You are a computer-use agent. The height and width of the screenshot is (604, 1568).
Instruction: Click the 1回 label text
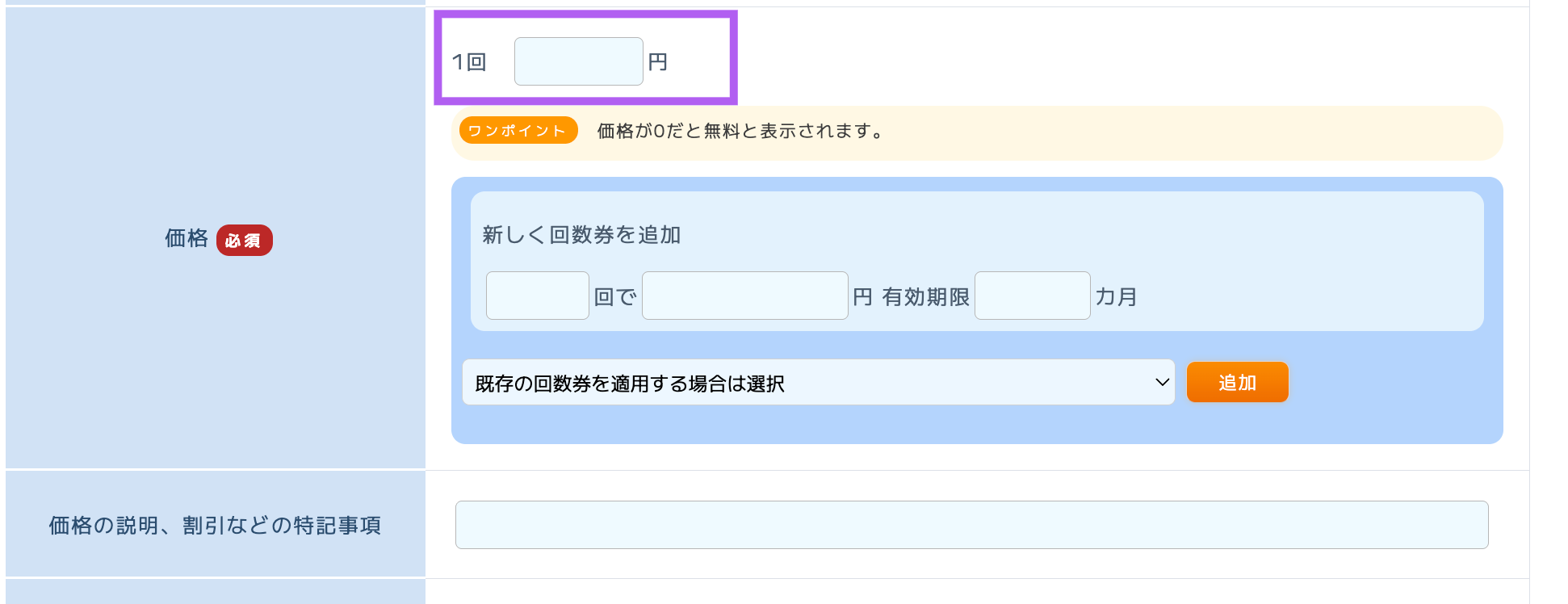469,62
